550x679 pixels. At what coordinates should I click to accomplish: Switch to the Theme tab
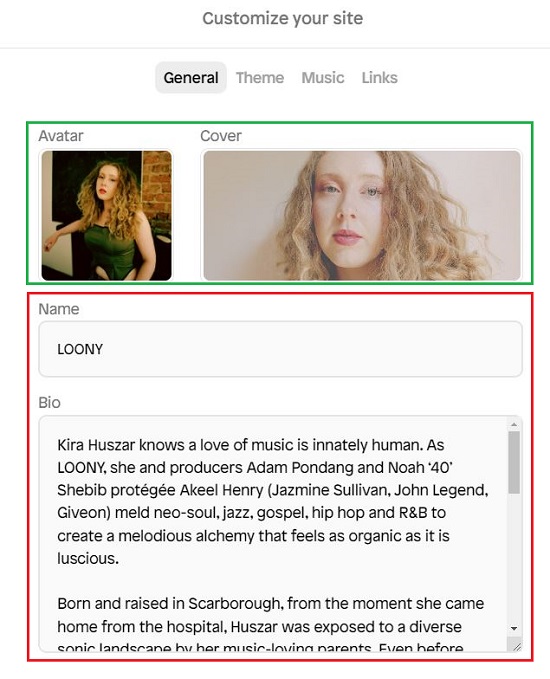pyautogui.click(x=260, y=78)
